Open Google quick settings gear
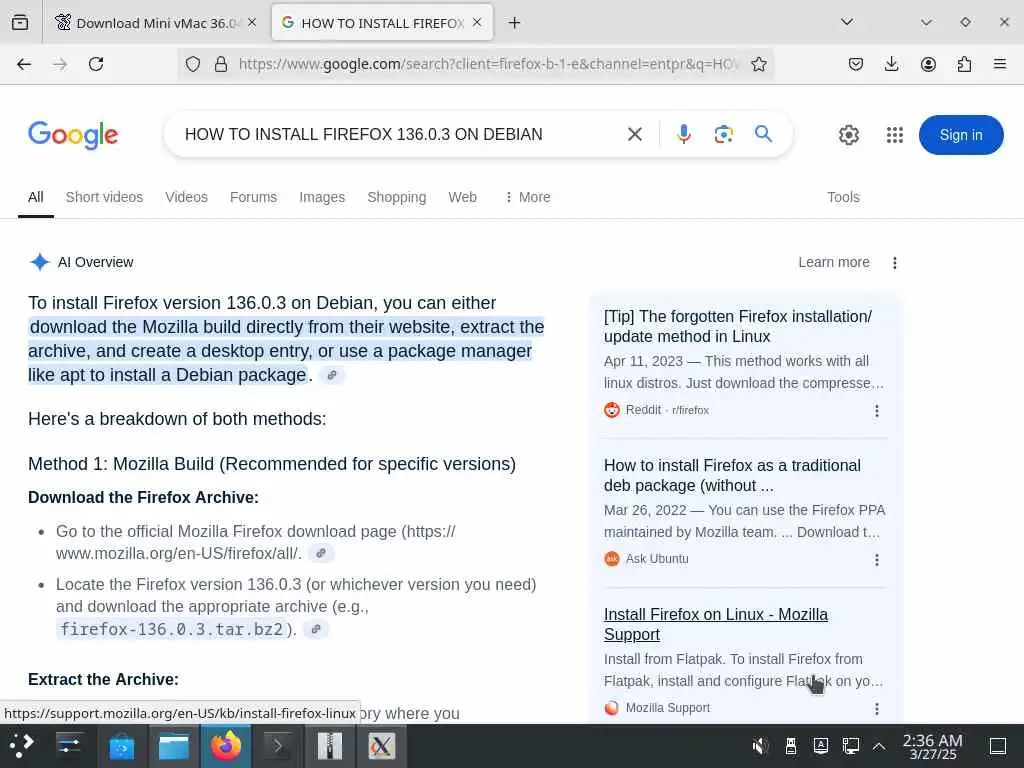 [x=848, y=135]
